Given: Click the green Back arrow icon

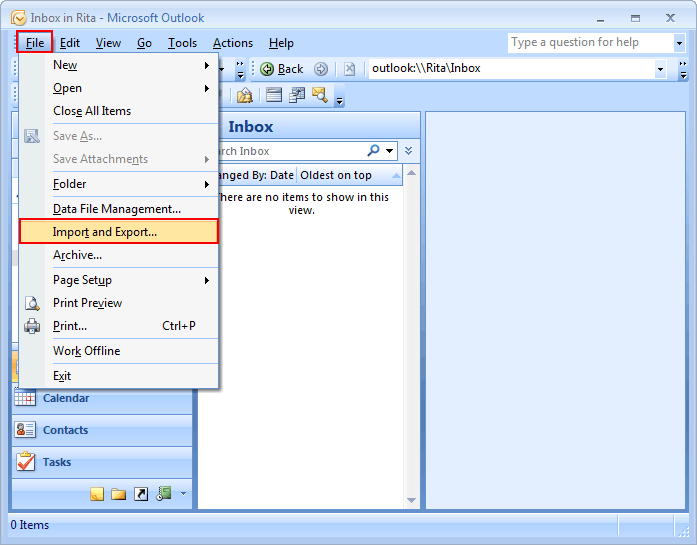Looking at the screenshot, I should 267,69.
